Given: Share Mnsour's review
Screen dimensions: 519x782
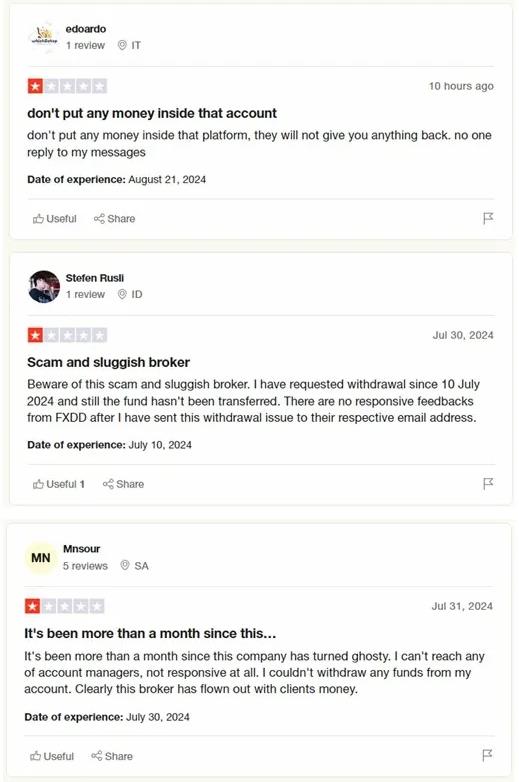Looking at the screenshot, I should pyautogui.click(x=112, y=756).
